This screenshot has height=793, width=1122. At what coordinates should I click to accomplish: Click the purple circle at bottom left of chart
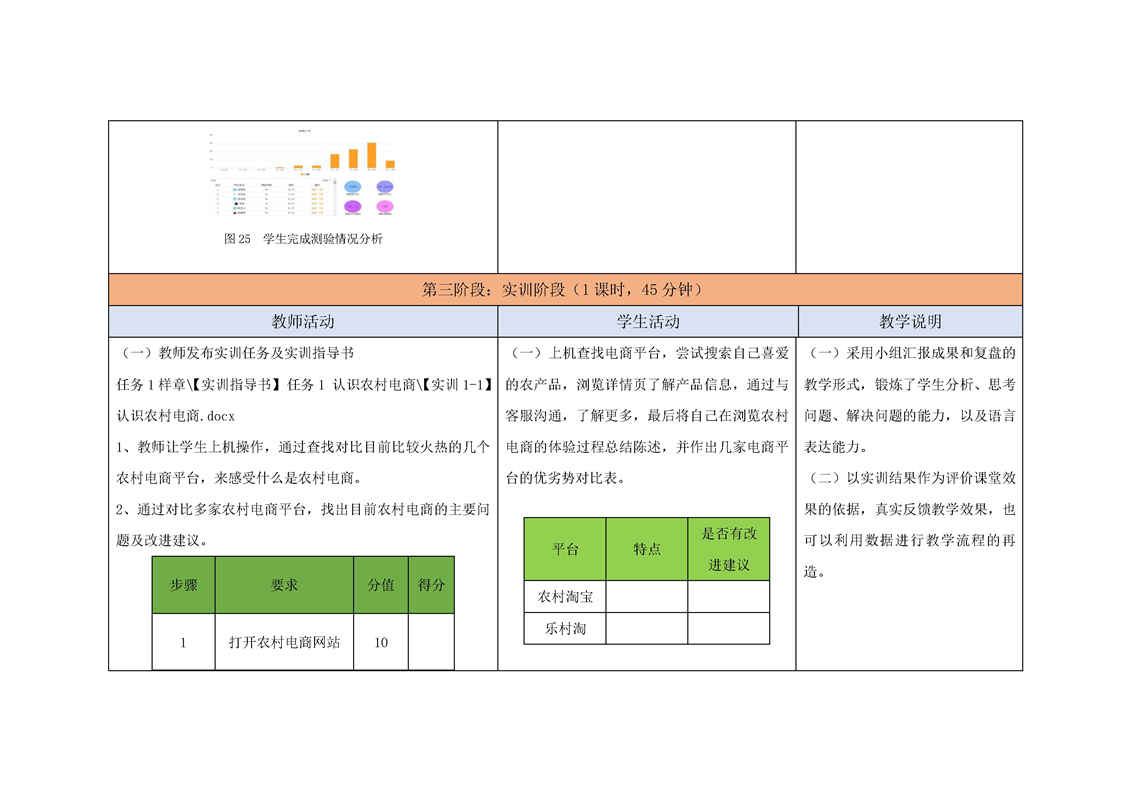coord(352,207)
